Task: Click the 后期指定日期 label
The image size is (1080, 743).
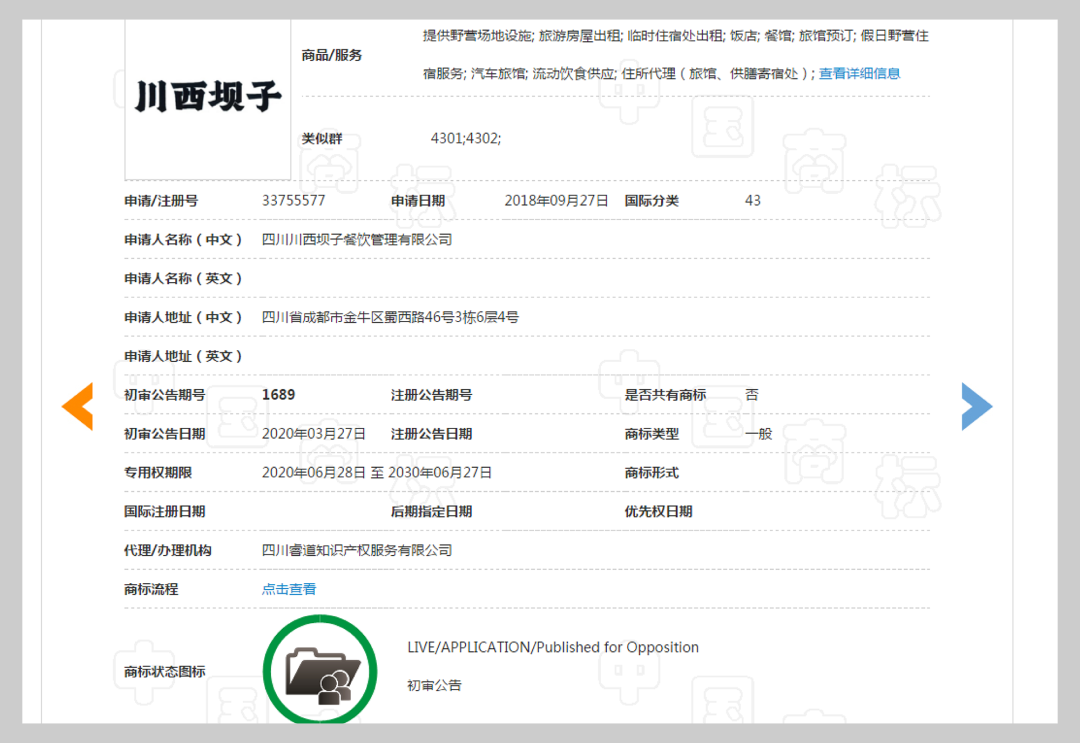Action: (431, 512)
